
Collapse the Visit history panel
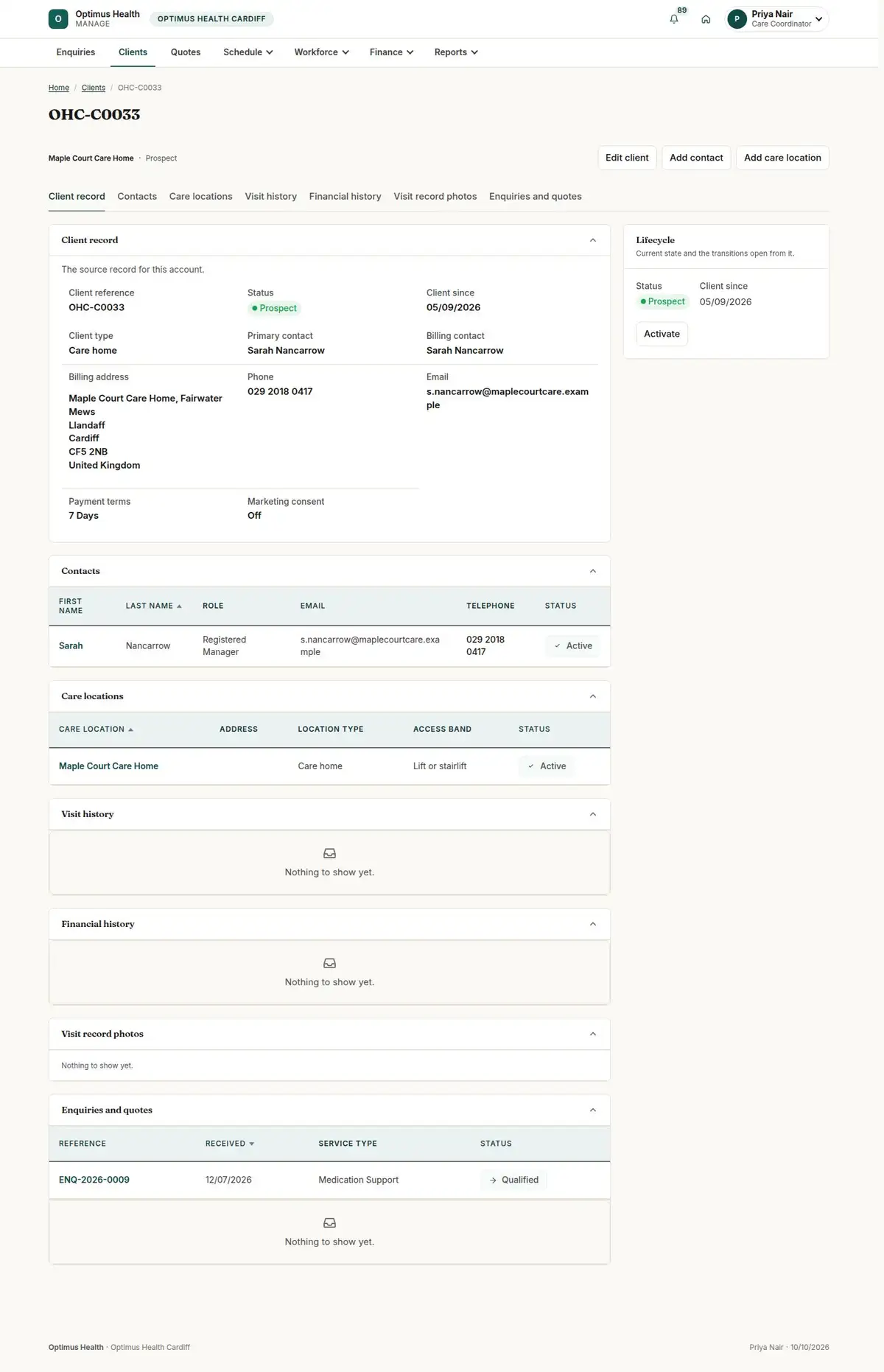click(x=593, y=814)
